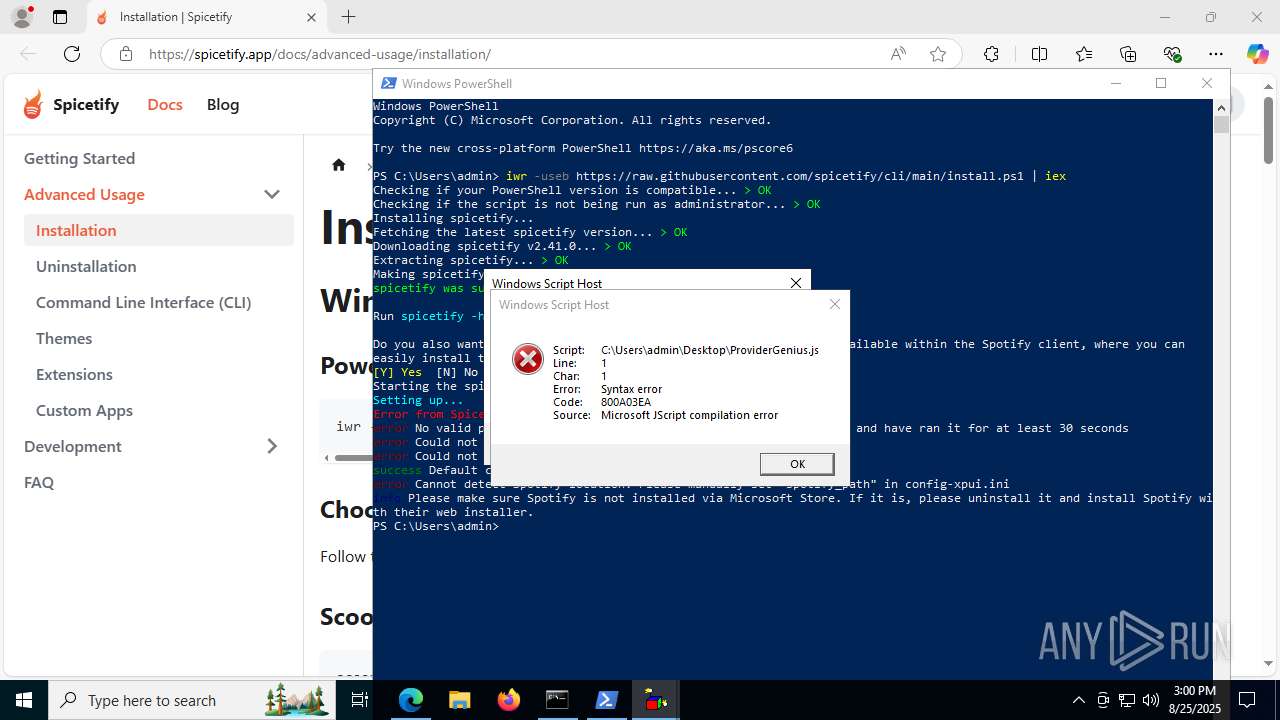Screen dimensions: 1280x720
Task: Switch to PowerShell taskbar icon
Action: 606,700
